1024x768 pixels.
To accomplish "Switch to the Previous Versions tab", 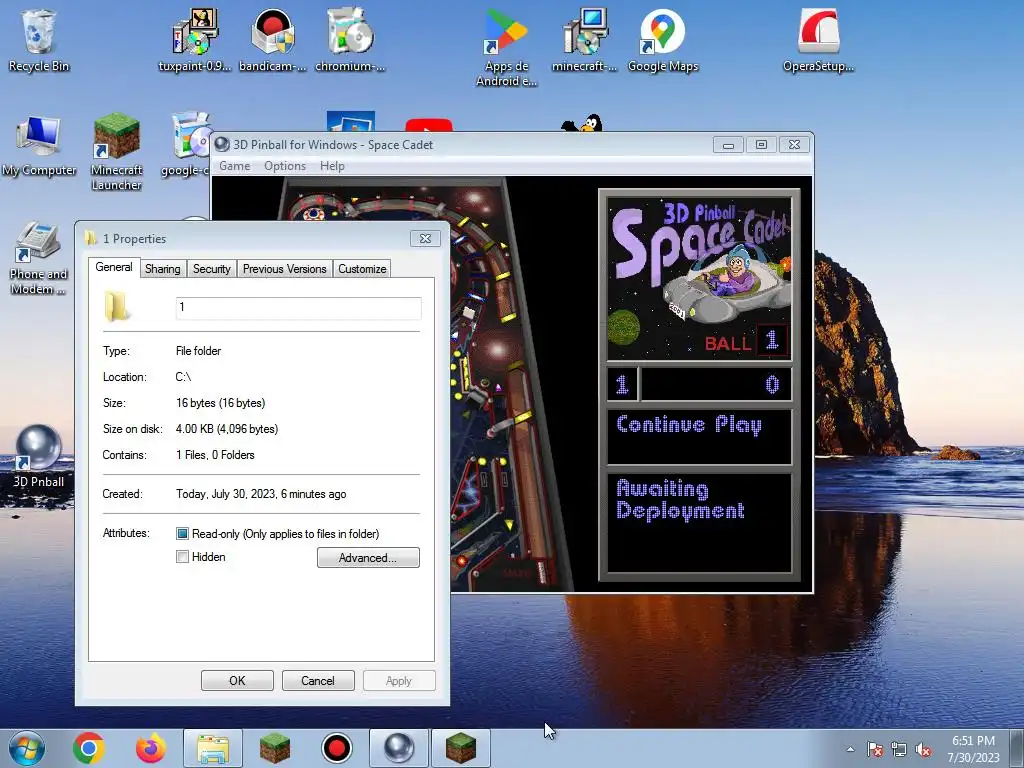I will click(284, 268).
